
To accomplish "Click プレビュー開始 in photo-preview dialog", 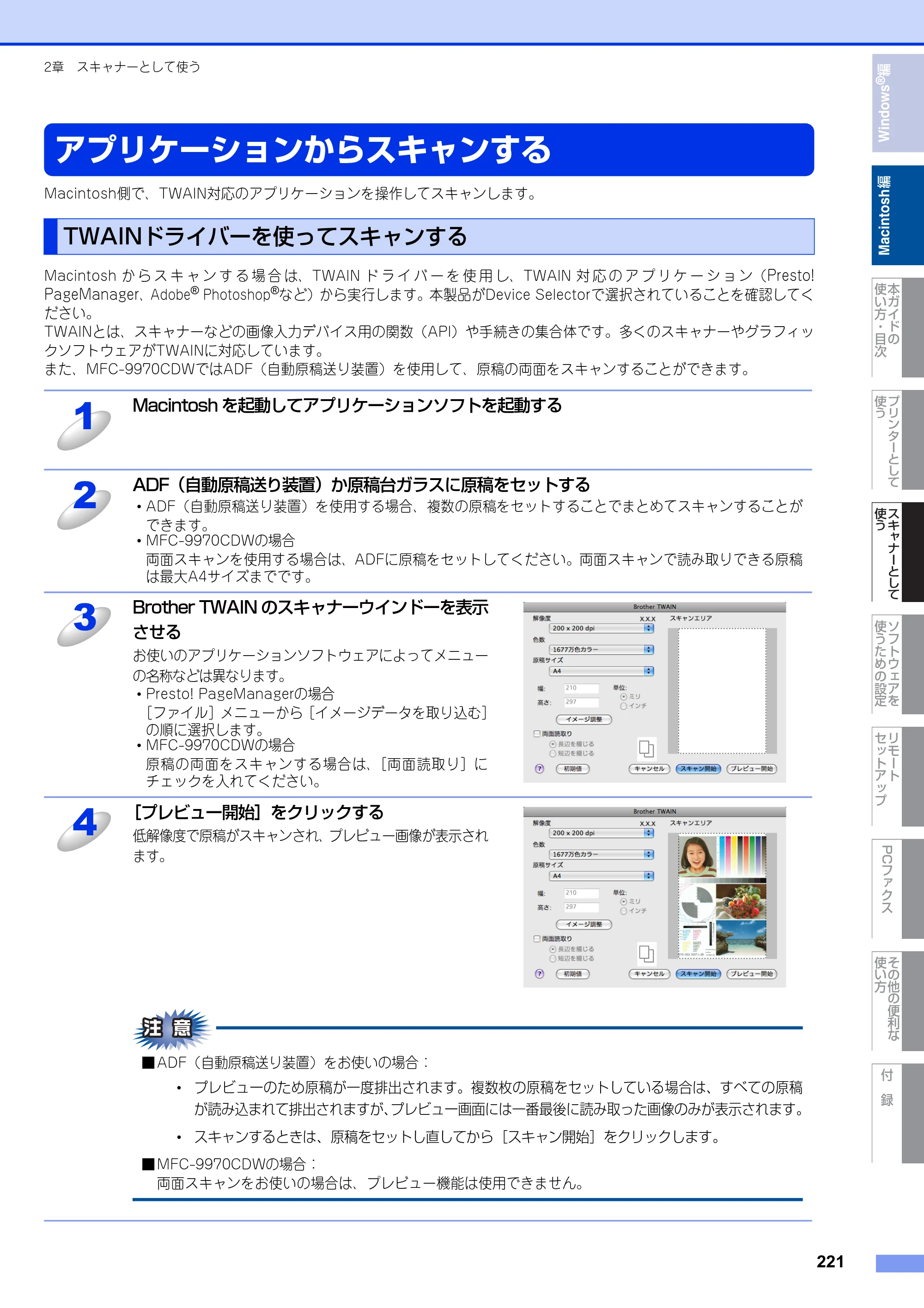I will coord(752,973).
